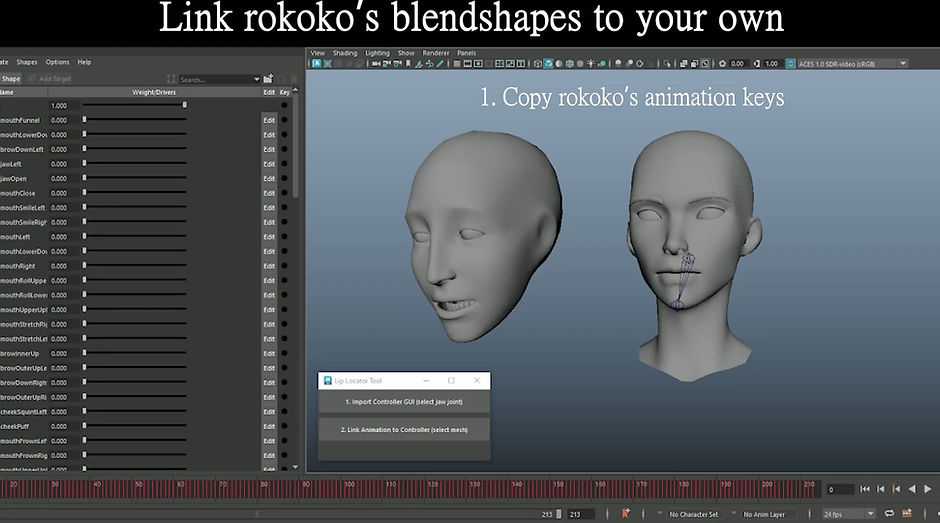This screenshot has width=940, height=523.
Task: Click the add blend shape folder icon
Action: point(268,79)
